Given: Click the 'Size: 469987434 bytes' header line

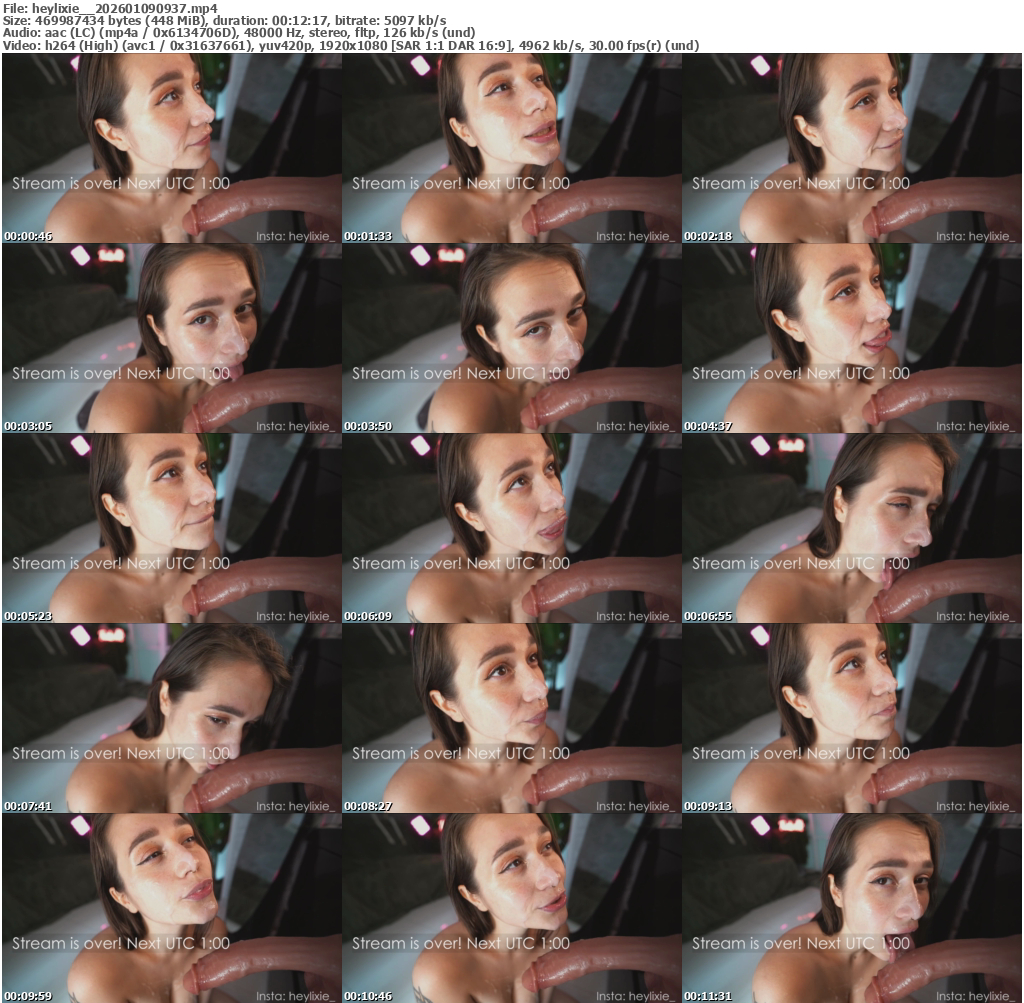Looking at the screenshot, I should [x=225, y=20].
